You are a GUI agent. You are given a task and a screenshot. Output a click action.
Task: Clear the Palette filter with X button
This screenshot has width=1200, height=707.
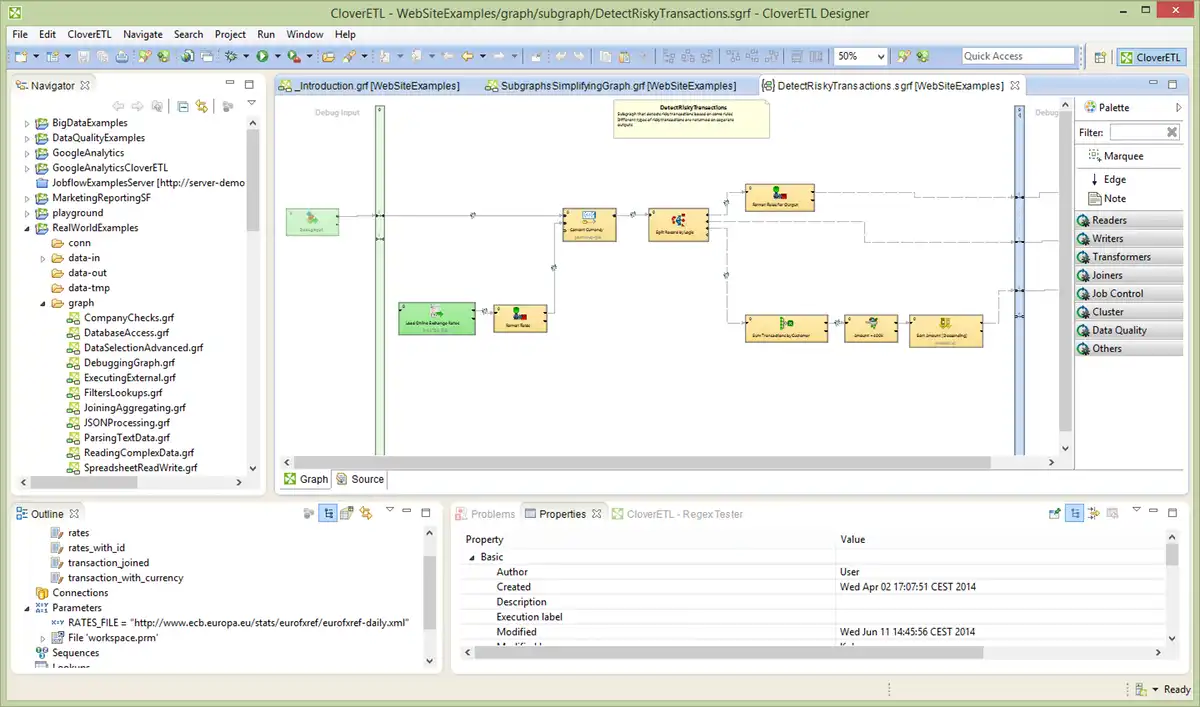pos(1172,132)
